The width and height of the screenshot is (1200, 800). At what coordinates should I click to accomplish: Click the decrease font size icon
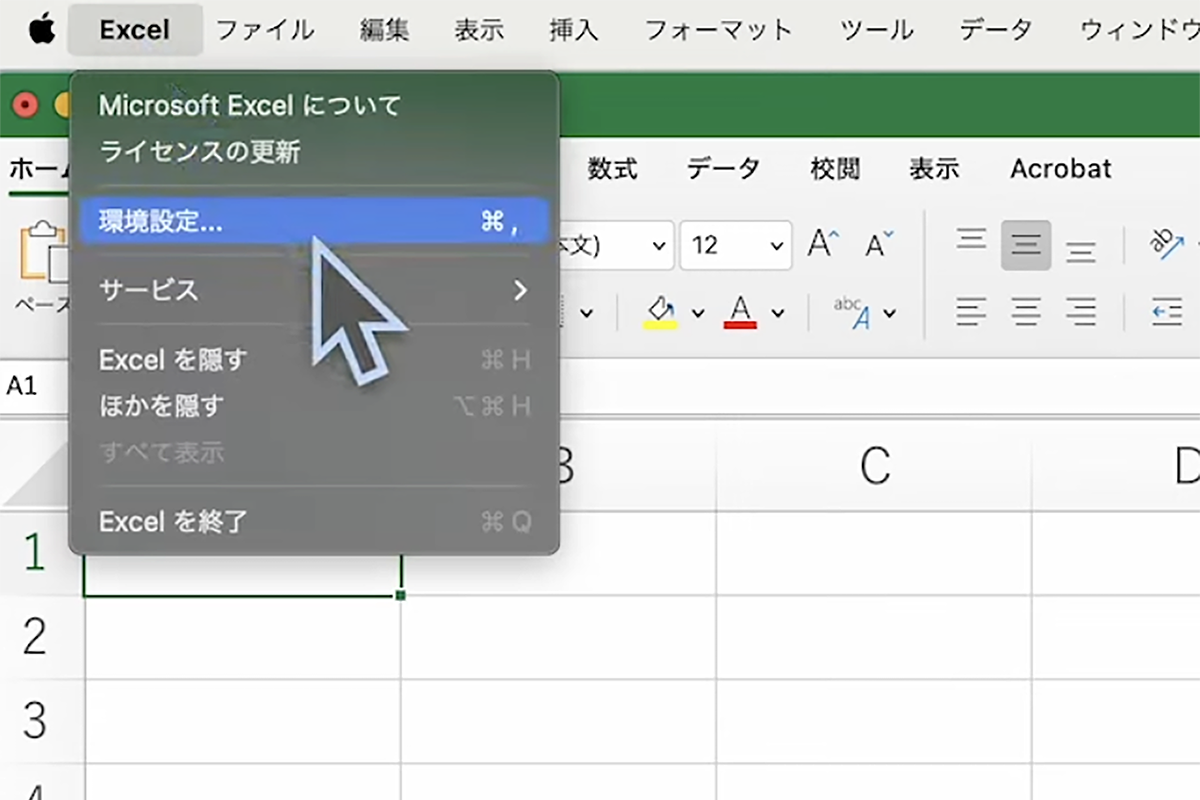coord(880,245)
